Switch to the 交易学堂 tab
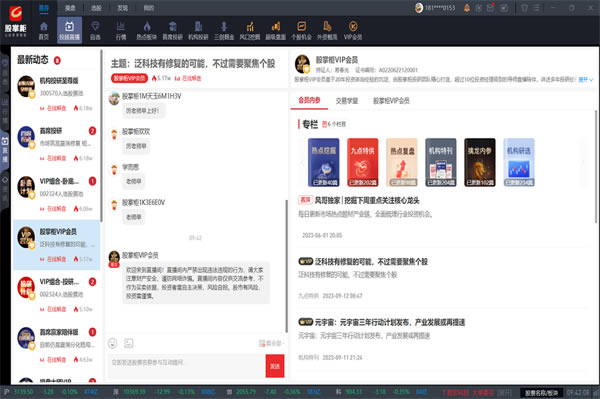Viewport: 600px width, 399px height. 347,101
